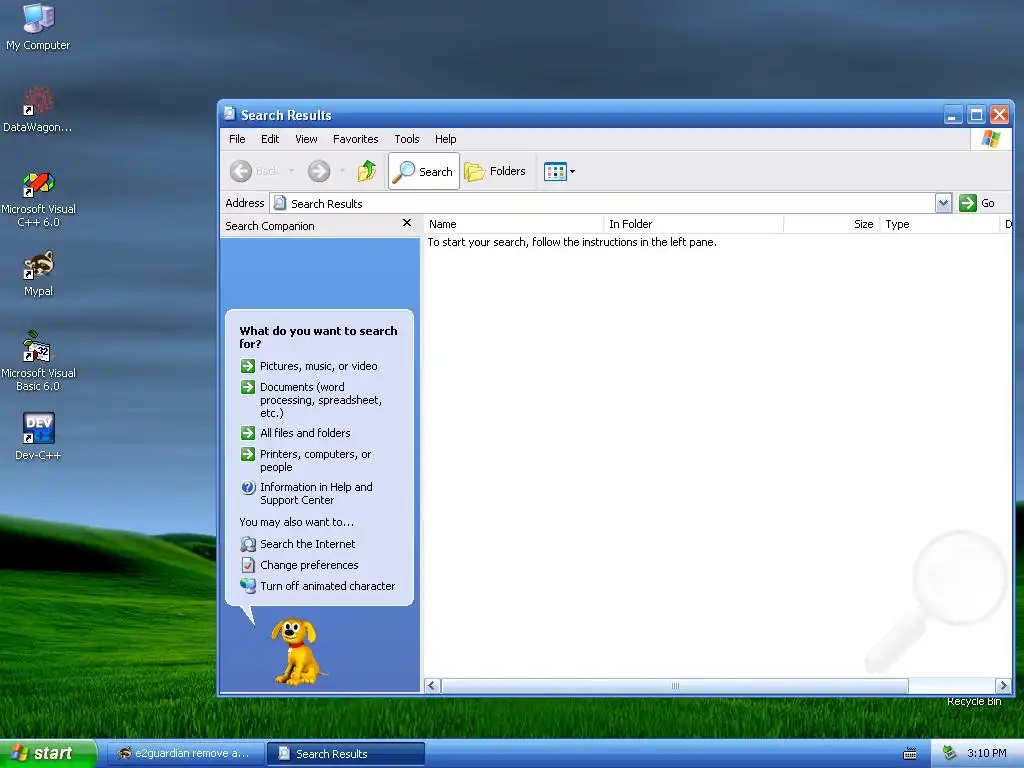Launch the Mypal browser shortcut

[x=38, y=273]
